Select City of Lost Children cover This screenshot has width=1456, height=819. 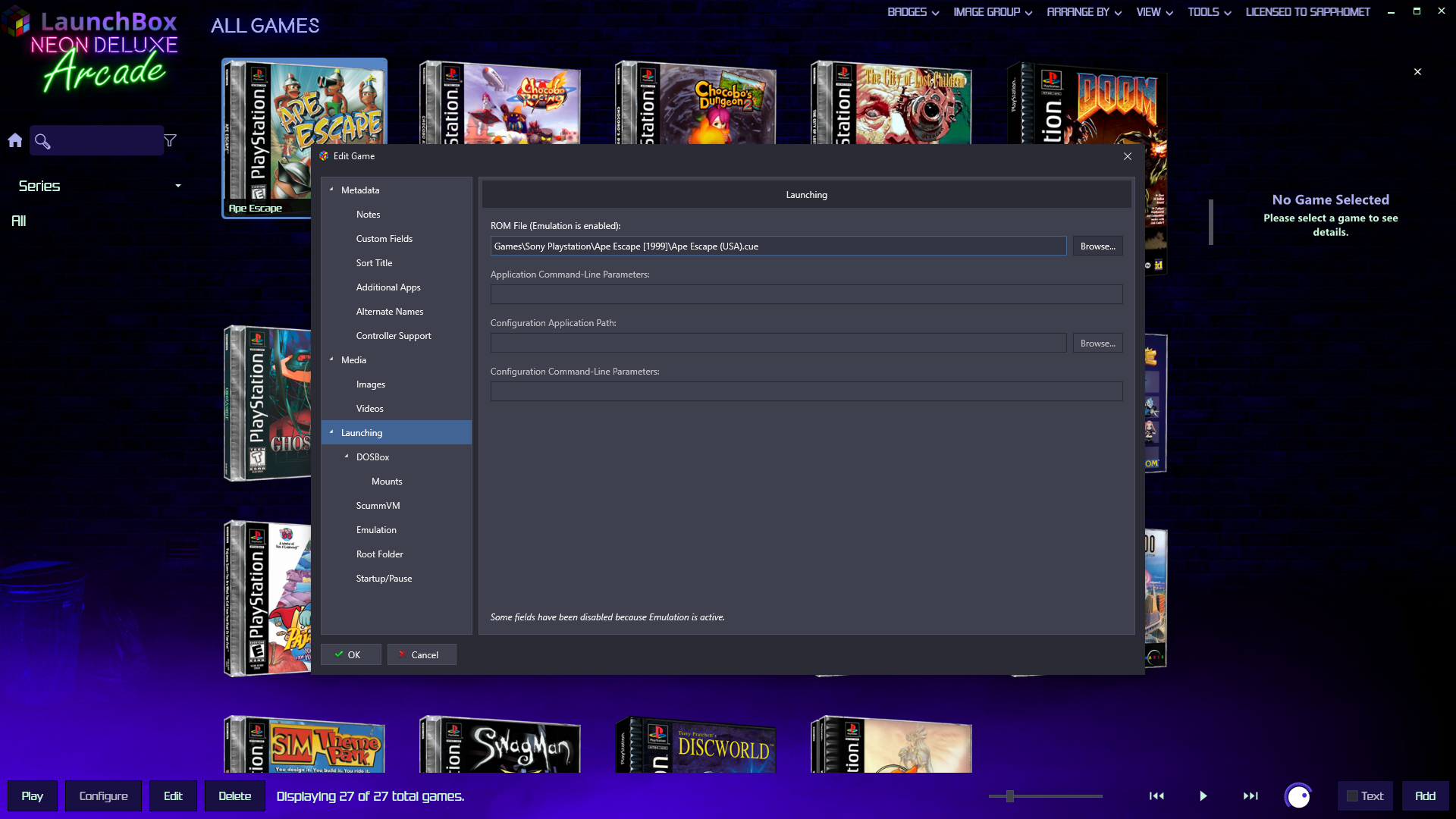pyautogui.click(x=892, y=102)
